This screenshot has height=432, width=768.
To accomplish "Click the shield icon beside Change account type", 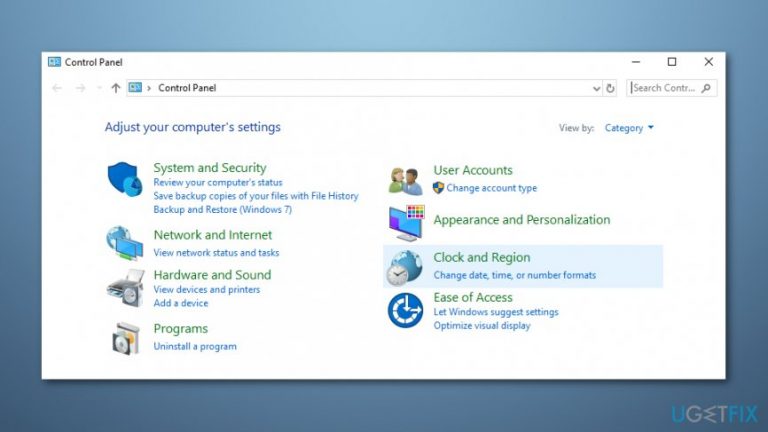I will [438, 188].
